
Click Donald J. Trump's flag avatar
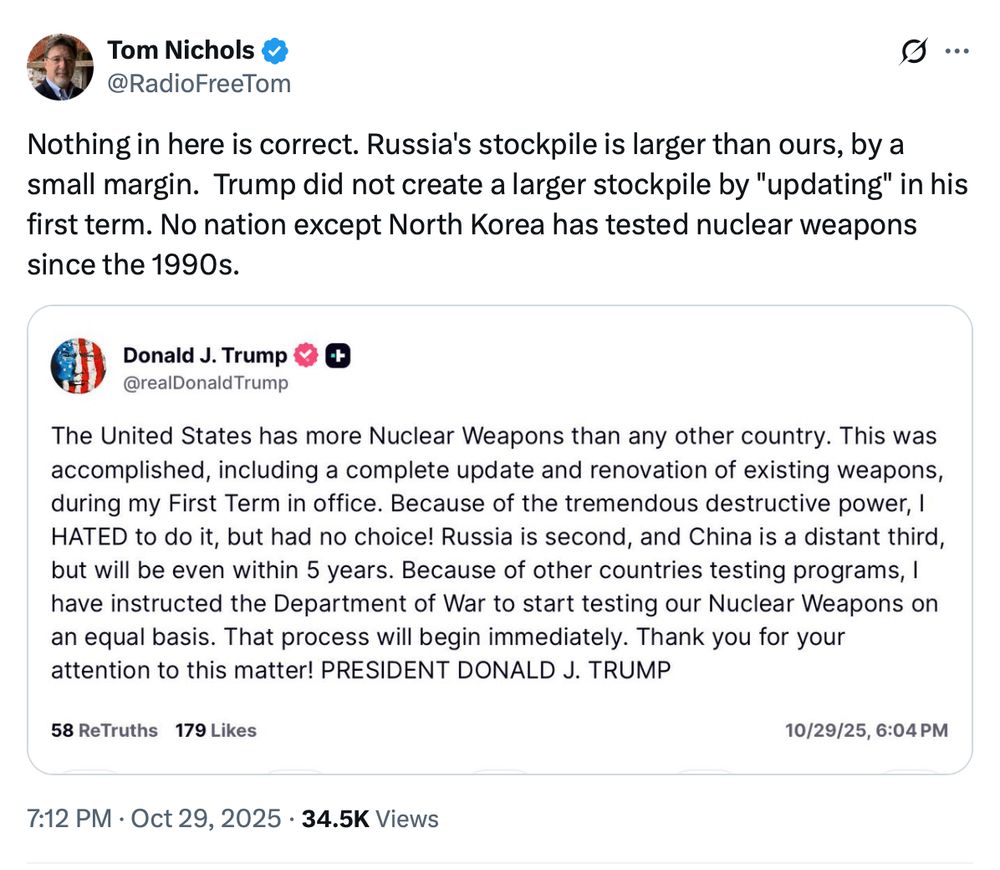(78, 366)
